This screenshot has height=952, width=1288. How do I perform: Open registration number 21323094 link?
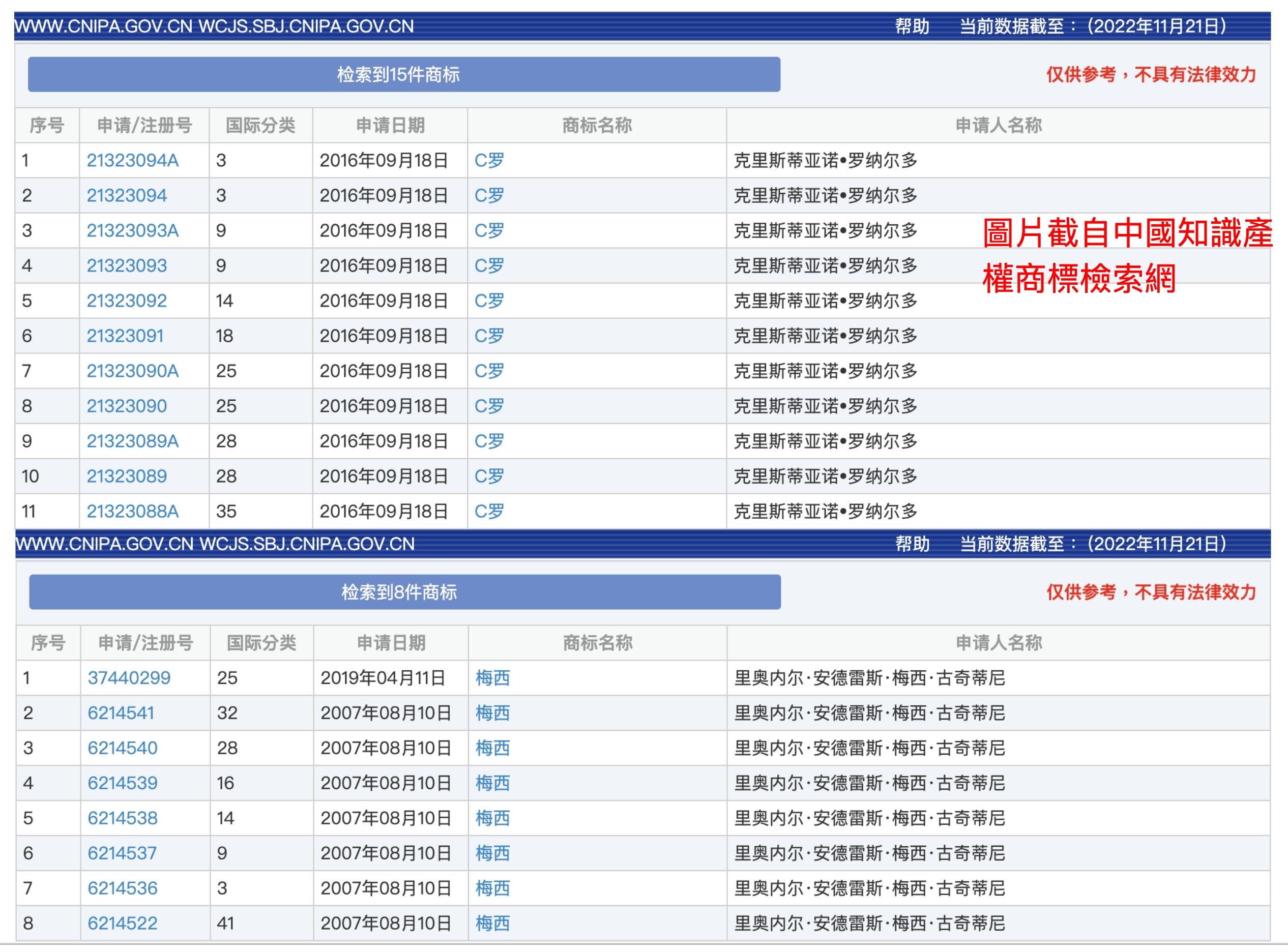127,195
